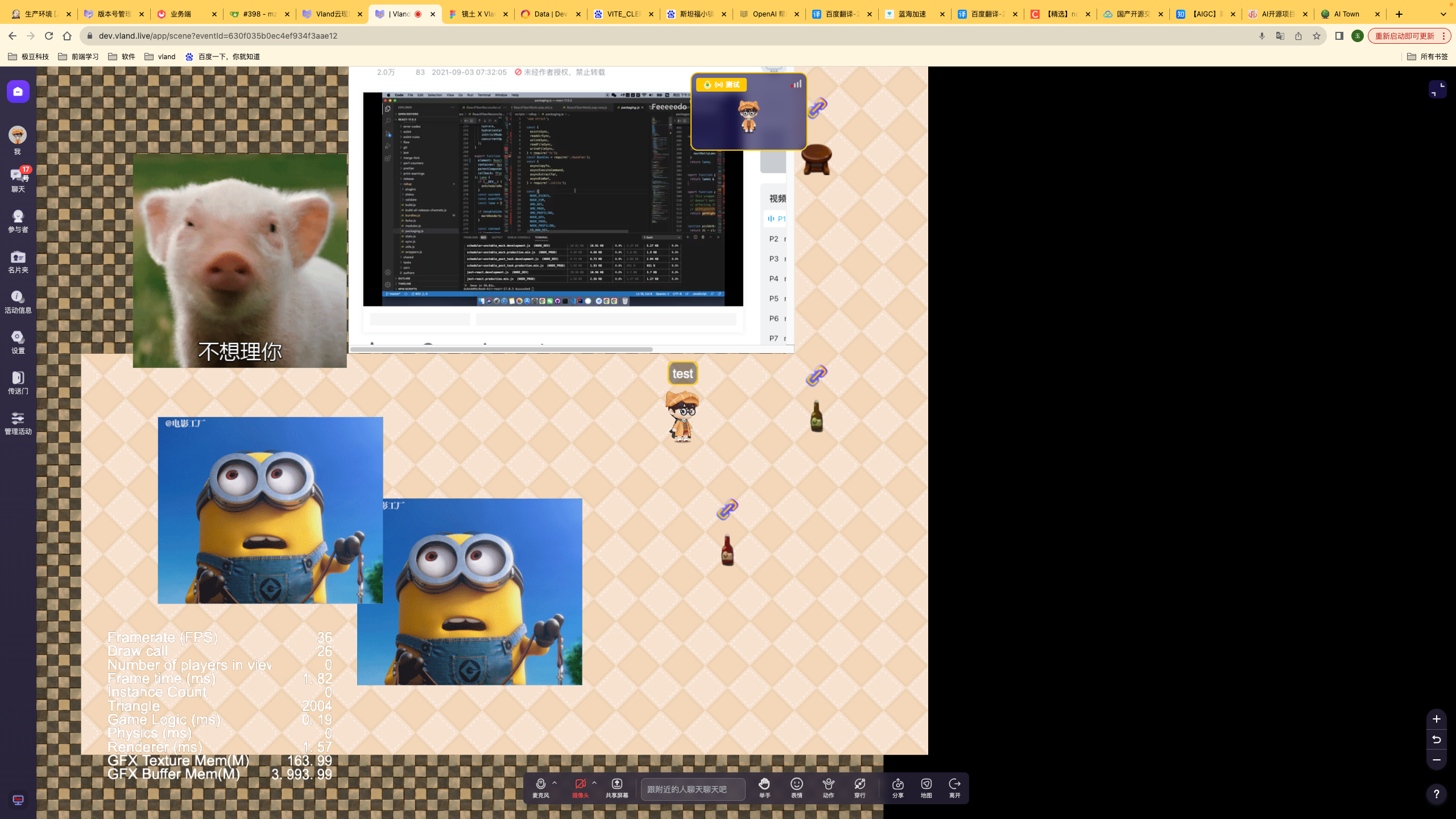
Task: Click the pig image 不想理你
Action: (240, 261)
